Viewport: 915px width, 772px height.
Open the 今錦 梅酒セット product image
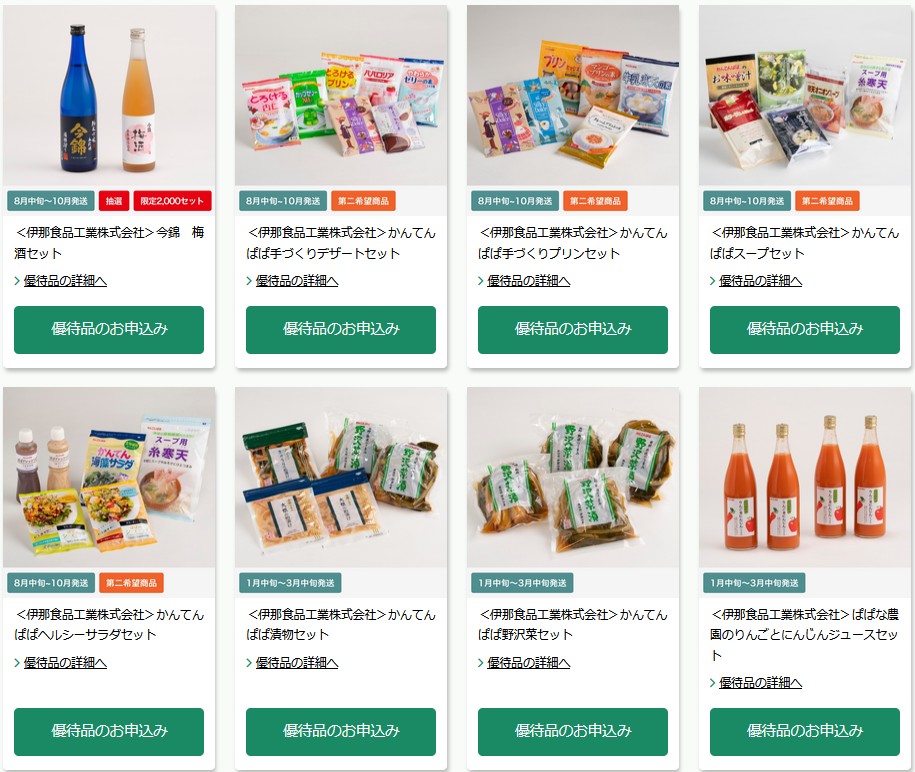[109, 95]
